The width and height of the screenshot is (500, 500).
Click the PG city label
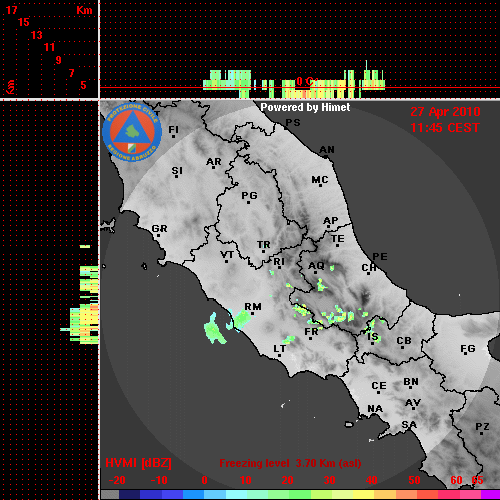pos(249,195)
